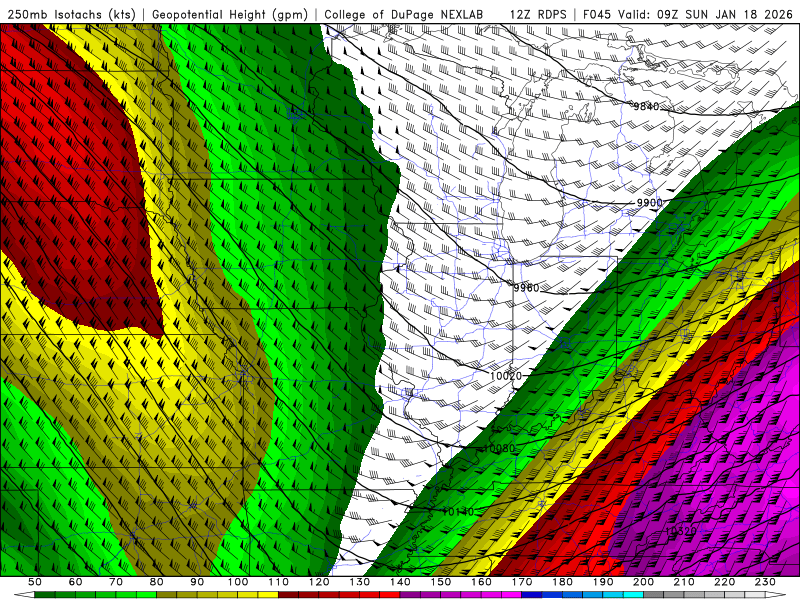Click the 9960 height contour label
The height and width of the screenshot is (600, 800).
point(526,288)
